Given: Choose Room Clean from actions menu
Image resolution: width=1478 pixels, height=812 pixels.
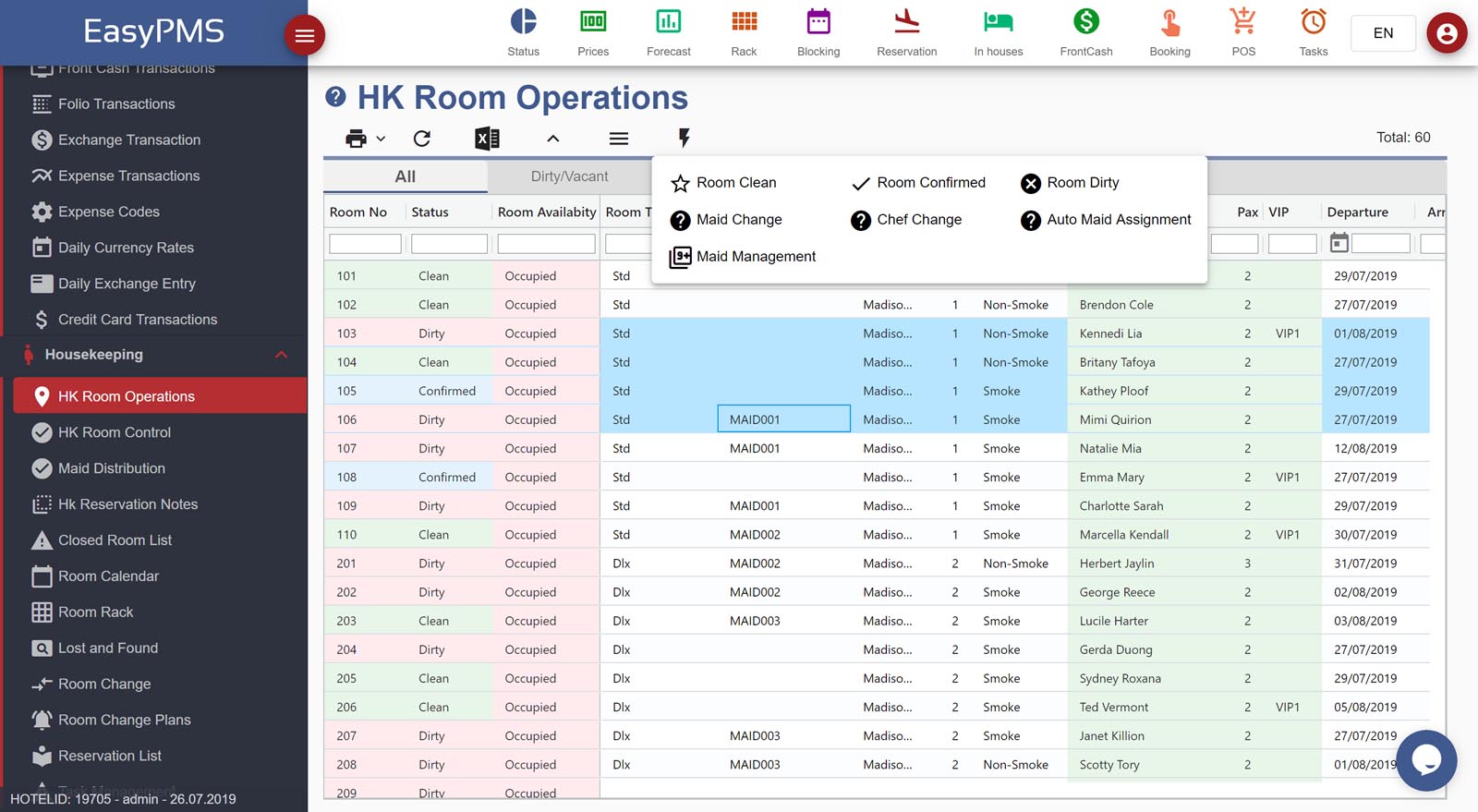Looking at the screenshot, I should click(724, 183).
